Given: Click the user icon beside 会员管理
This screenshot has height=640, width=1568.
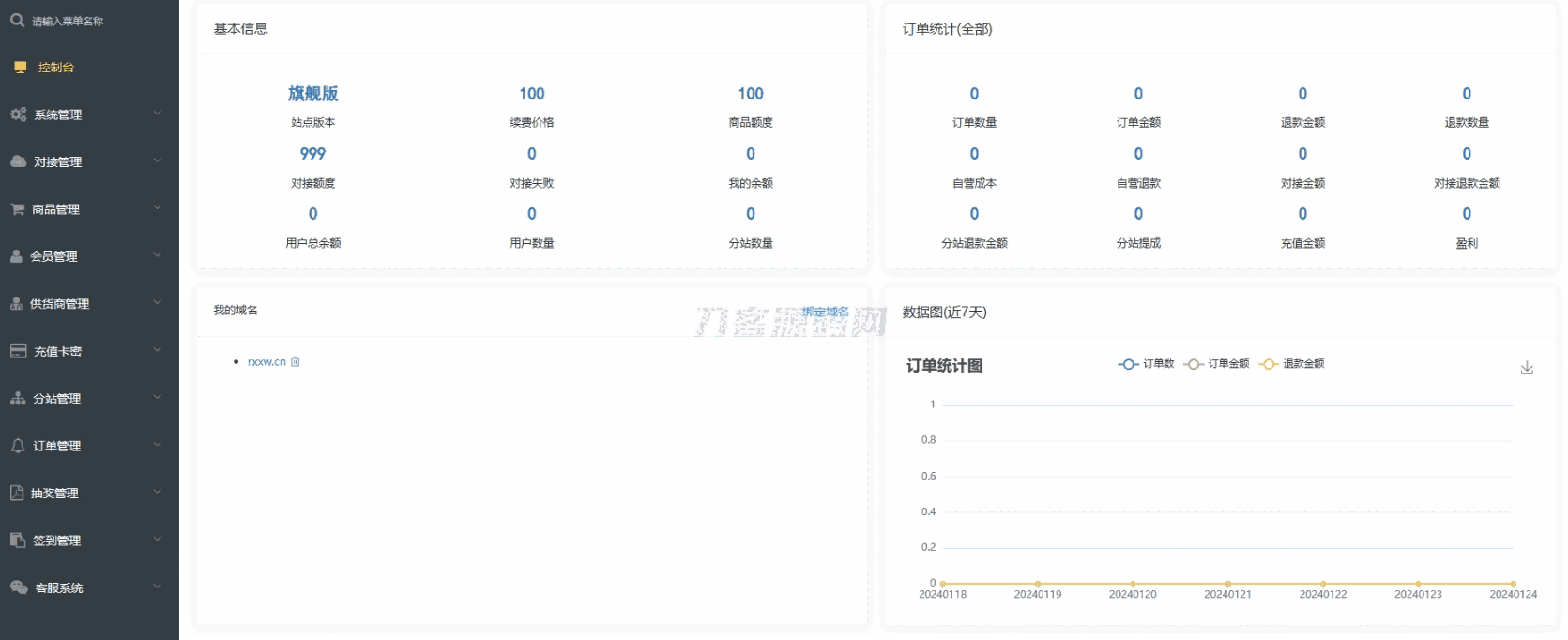Looking at the screenshot, I should (x=16, y=256).
